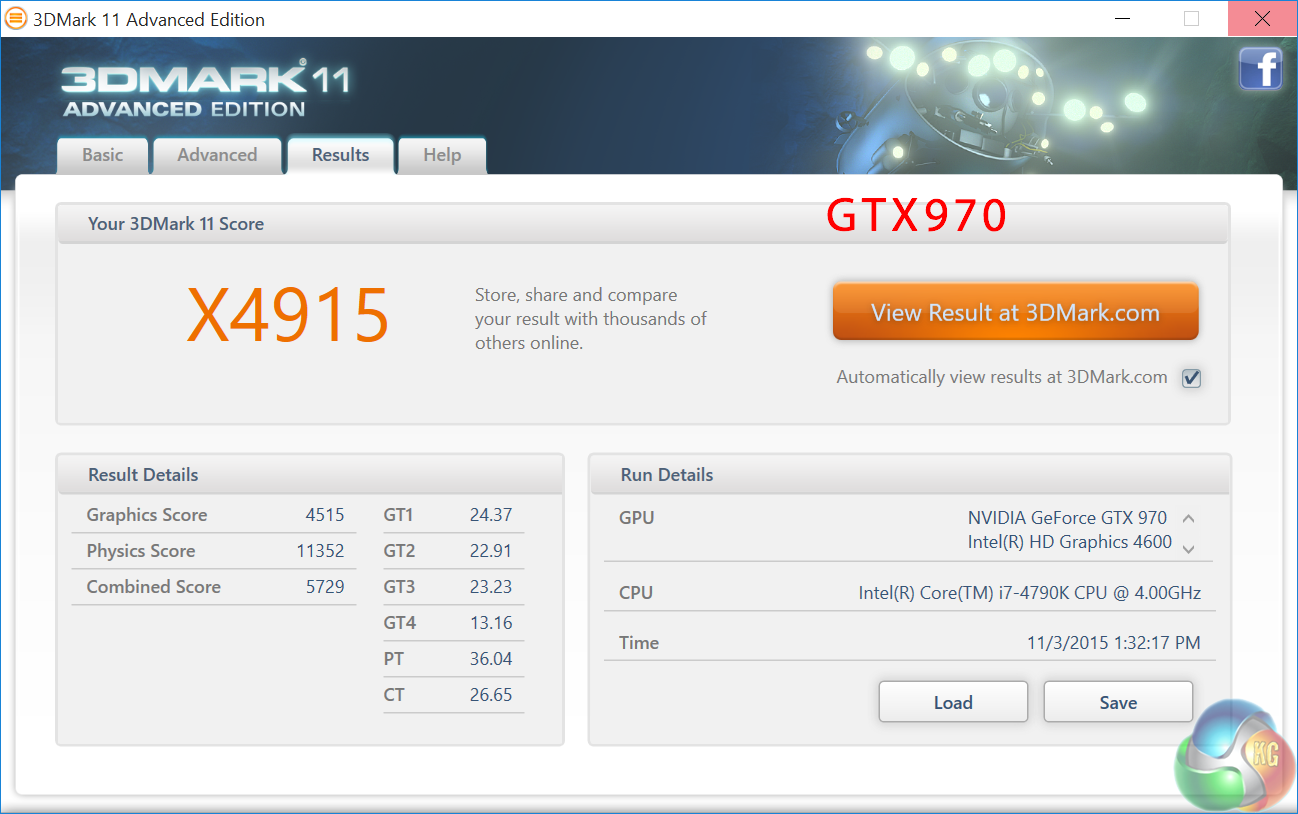Image resolution: width=1298 pixels, height=814 pixels.
Task: Select the Results tab
Action: [x=340, y=155]
